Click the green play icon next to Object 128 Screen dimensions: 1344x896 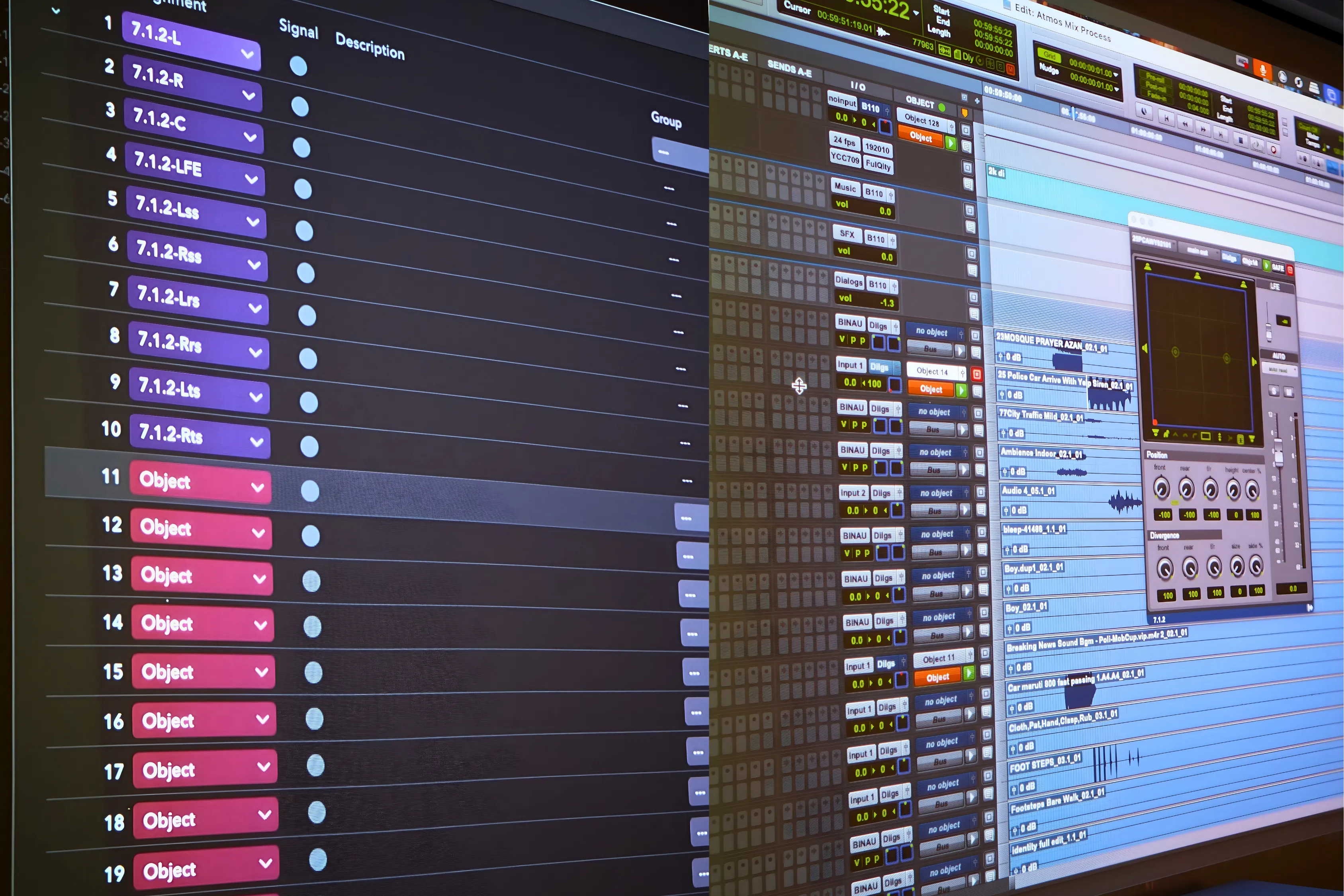coord(950,143)
